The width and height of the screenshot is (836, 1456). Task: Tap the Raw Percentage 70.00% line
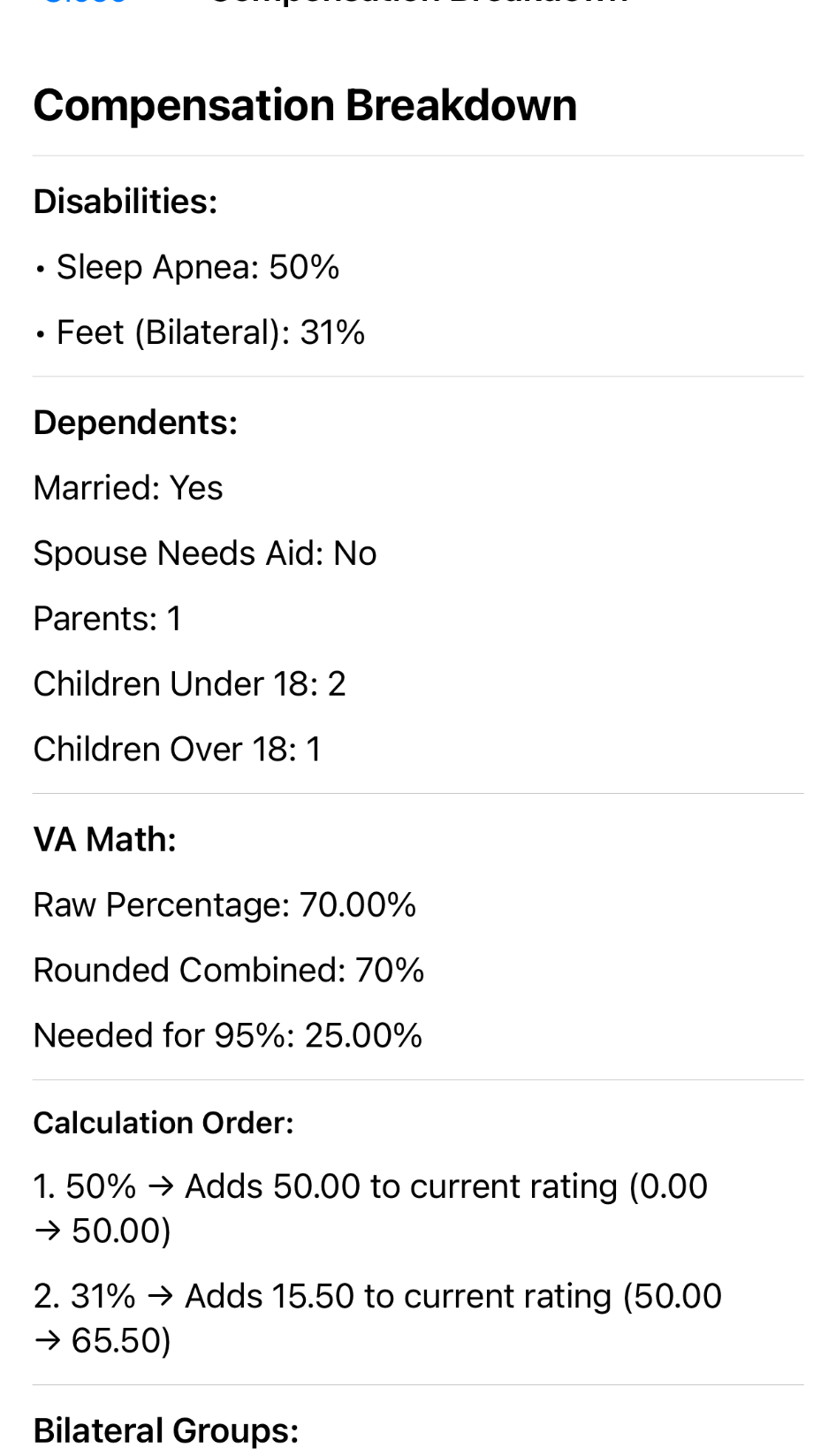224,905
